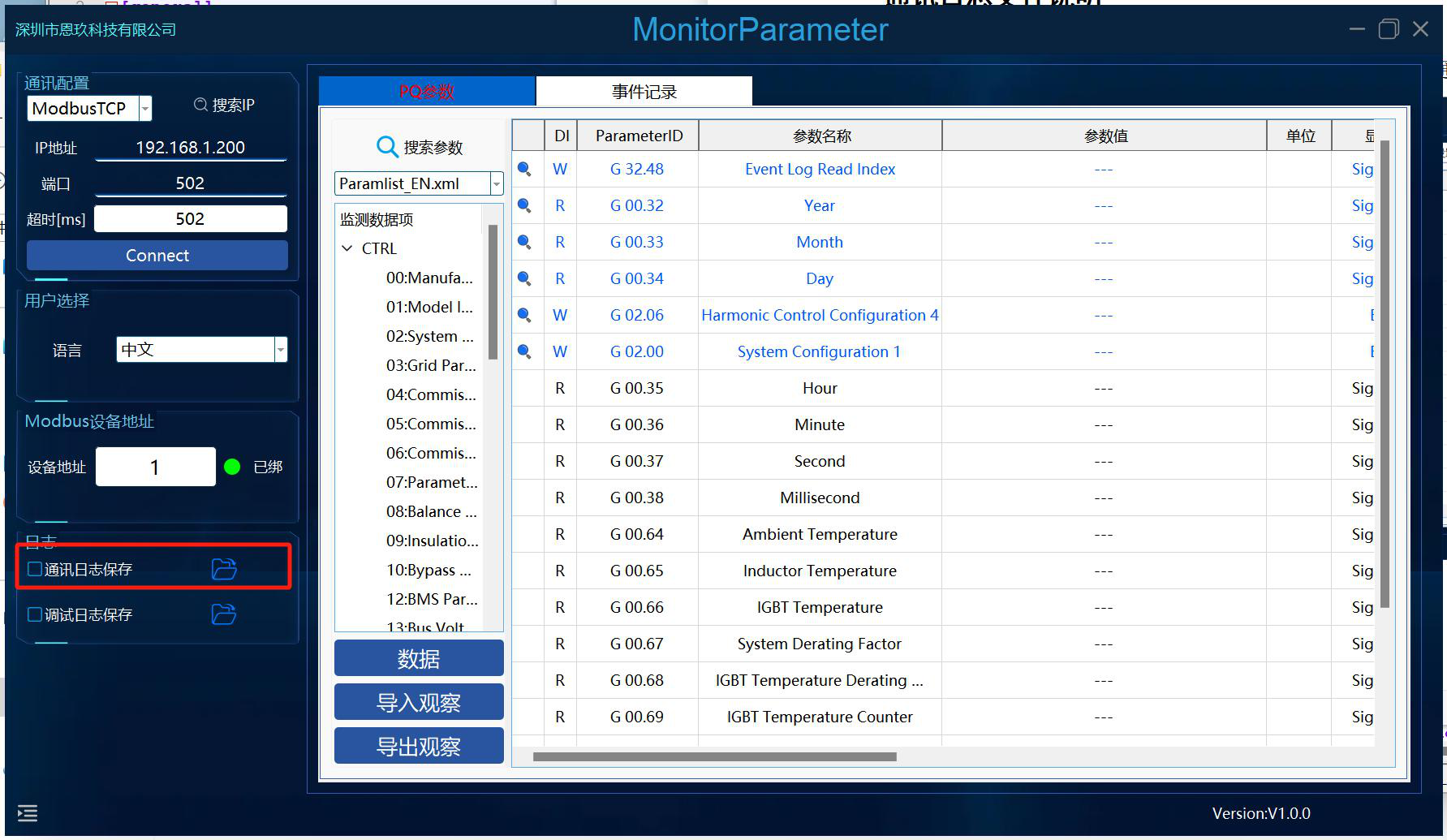This screenshot has width=1447, height=840.
Task: Click the 超时[ms] timeout input field
Action: click(x=191, y=219)
